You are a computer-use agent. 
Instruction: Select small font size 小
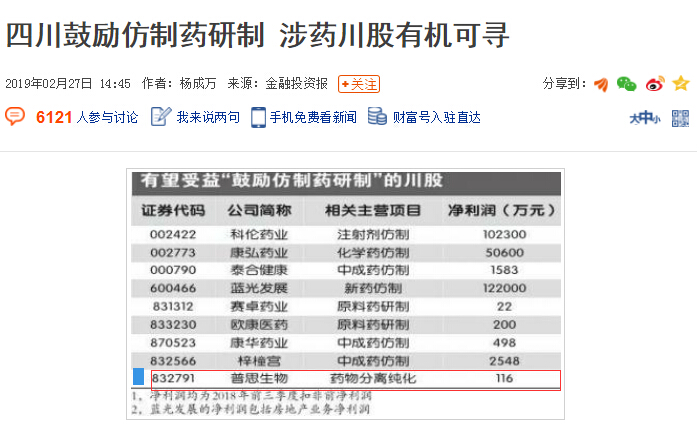656,119
